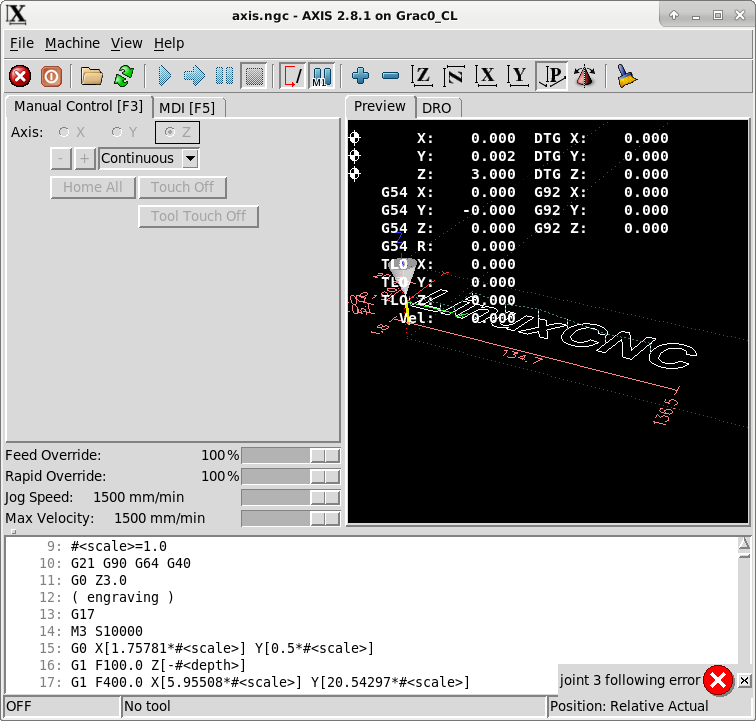The height and width of the screenshot is (721, 756).
Task: Select G-code line 9 #<scale>=1.0
Action: (119, 546)
